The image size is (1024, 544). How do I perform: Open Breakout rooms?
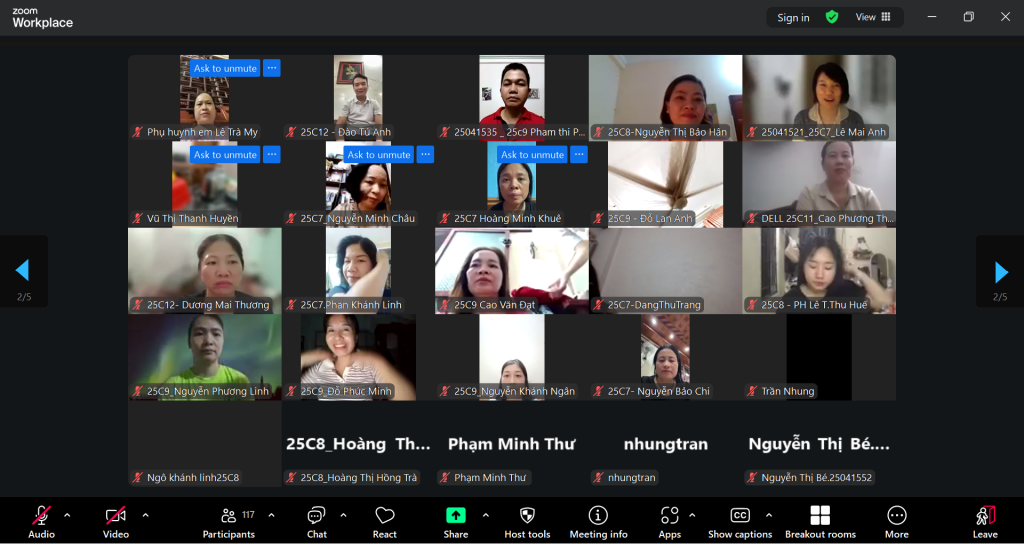click(820, 520)
